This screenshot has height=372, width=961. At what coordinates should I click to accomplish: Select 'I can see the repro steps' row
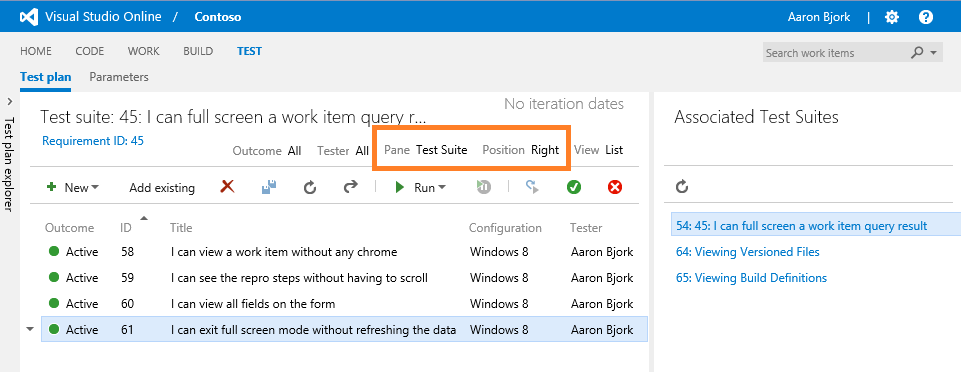[x=344, y=278]
